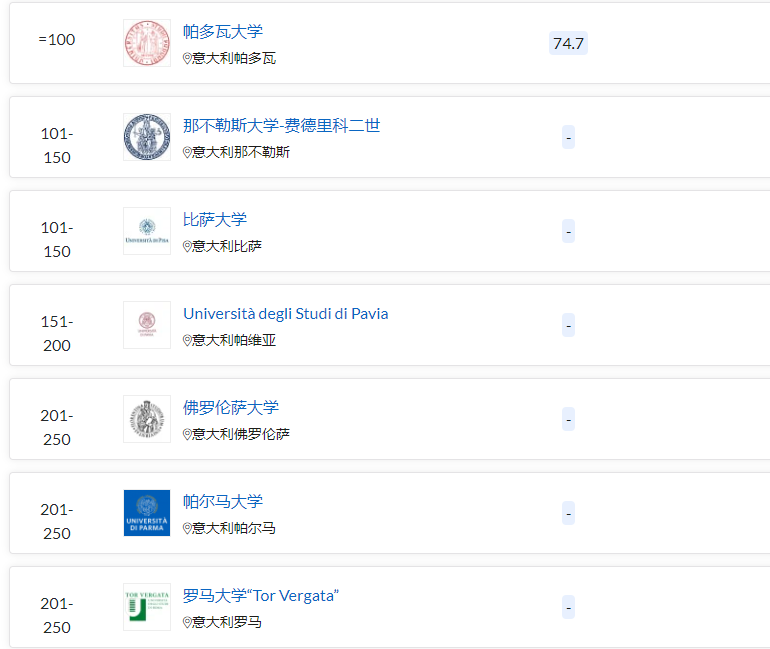Click location pin icon next to 意大利罗马
The image size is (770, 649).
187,622
